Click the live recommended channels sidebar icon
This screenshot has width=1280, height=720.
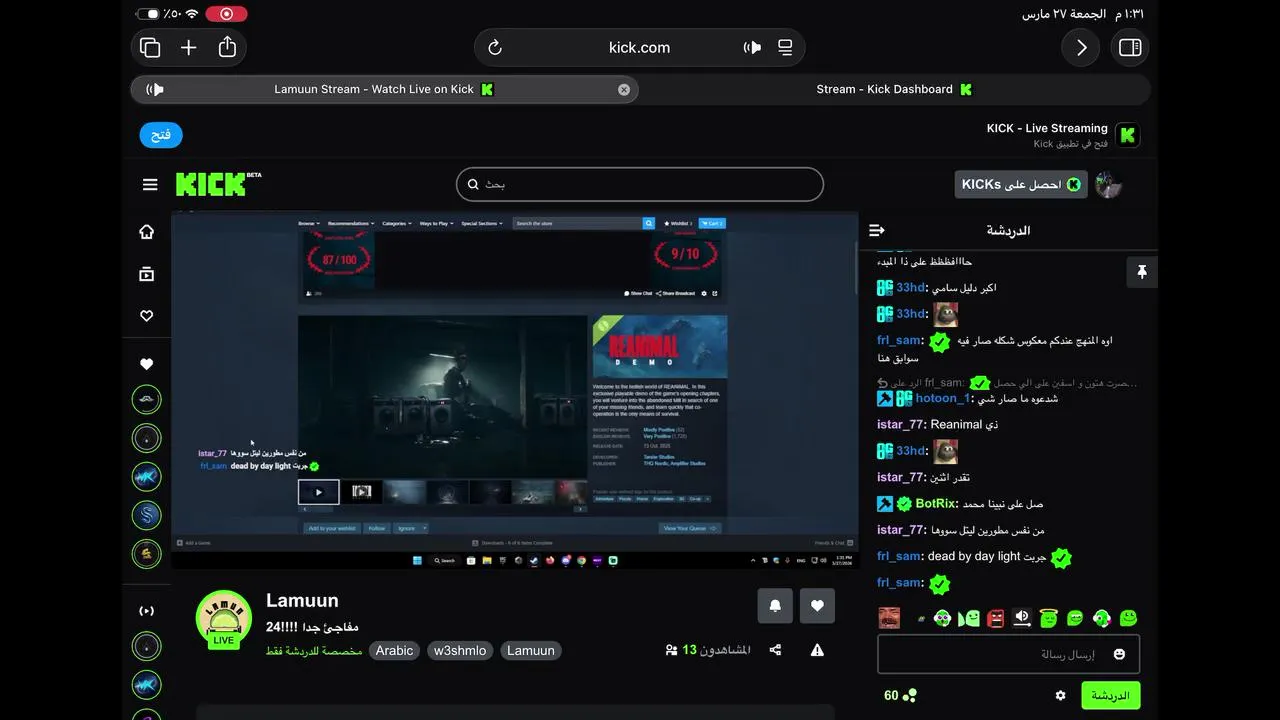coord(146,610)
